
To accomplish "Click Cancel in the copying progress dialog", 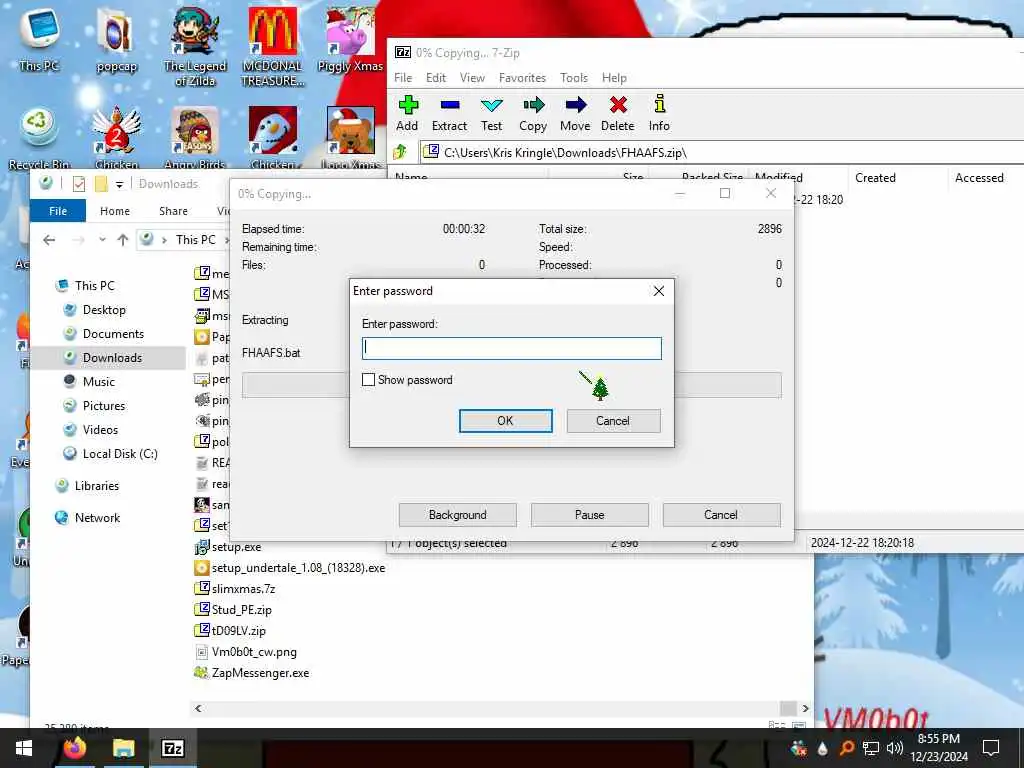I will 721,515.
